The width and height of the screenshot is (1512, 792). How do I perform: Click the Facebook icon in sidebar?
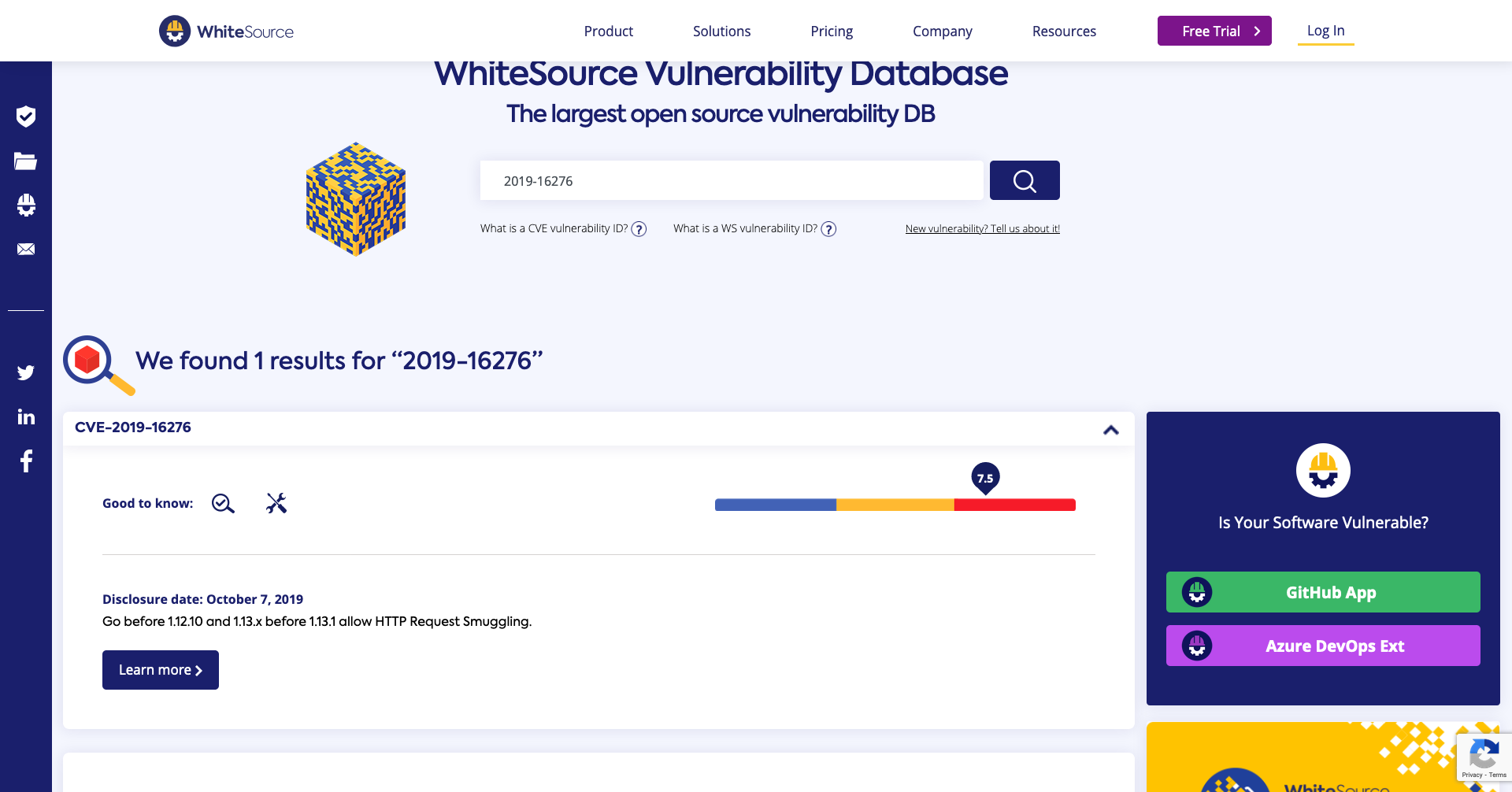click(26, 461)
